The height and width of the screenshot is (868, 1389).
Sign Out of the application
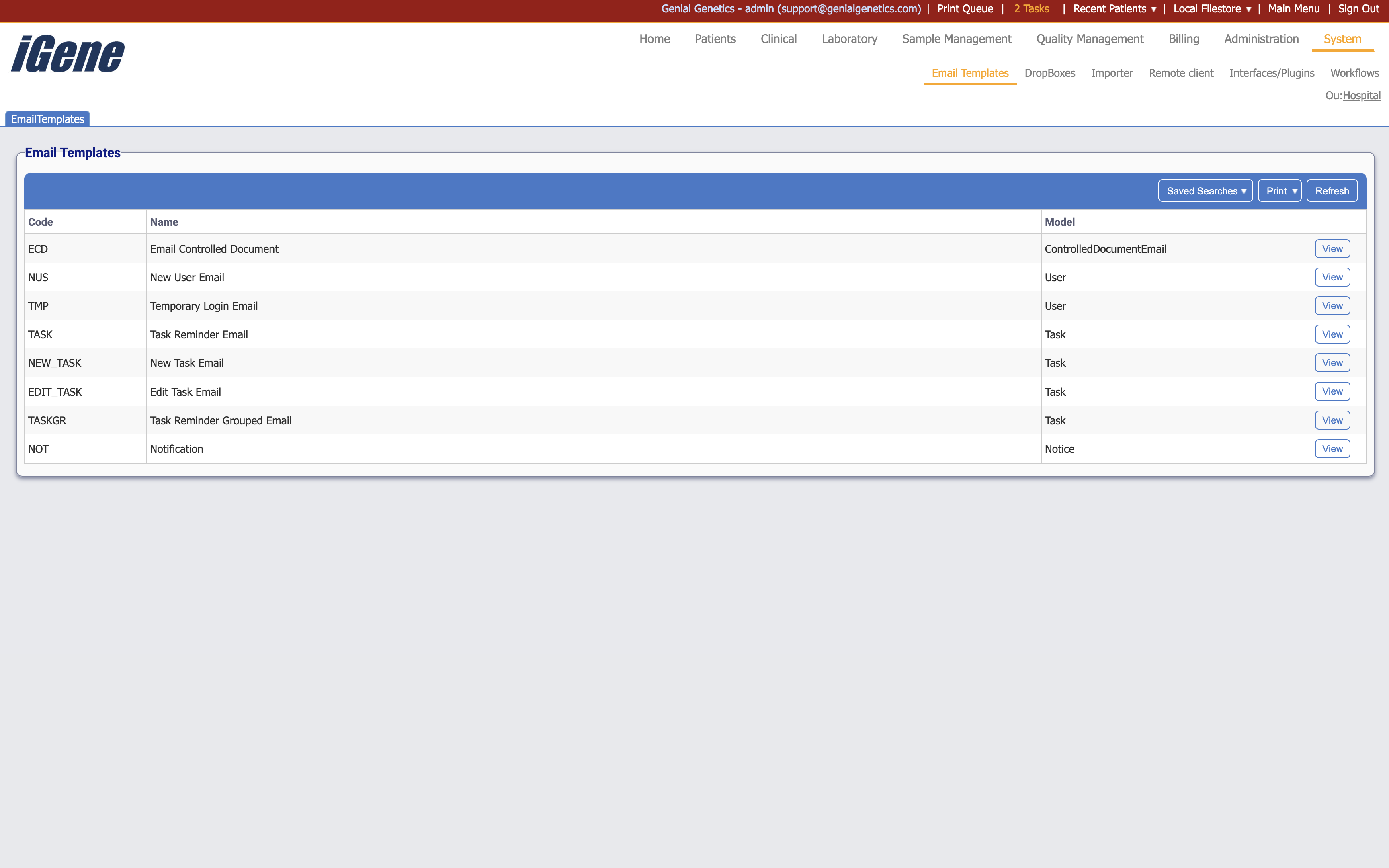point(1358,8)
